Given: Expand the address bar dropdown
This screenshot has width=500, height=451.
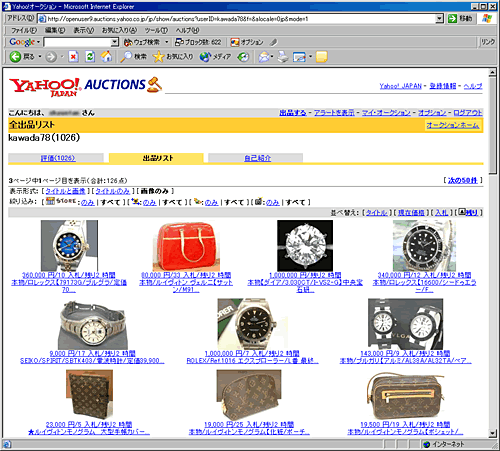Looking at the screenshot, I should tap(440, 19).
